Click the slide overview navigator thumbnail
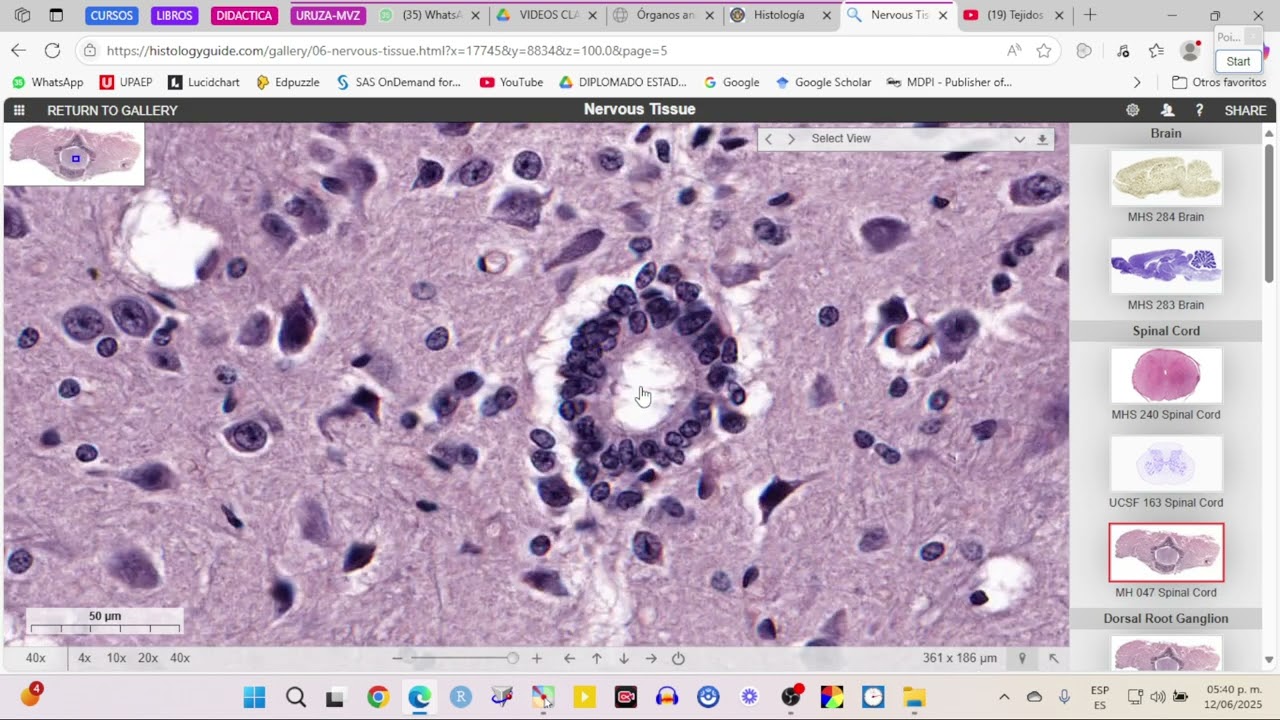Screen dimensions: 1280x720 tap(74, 154)
